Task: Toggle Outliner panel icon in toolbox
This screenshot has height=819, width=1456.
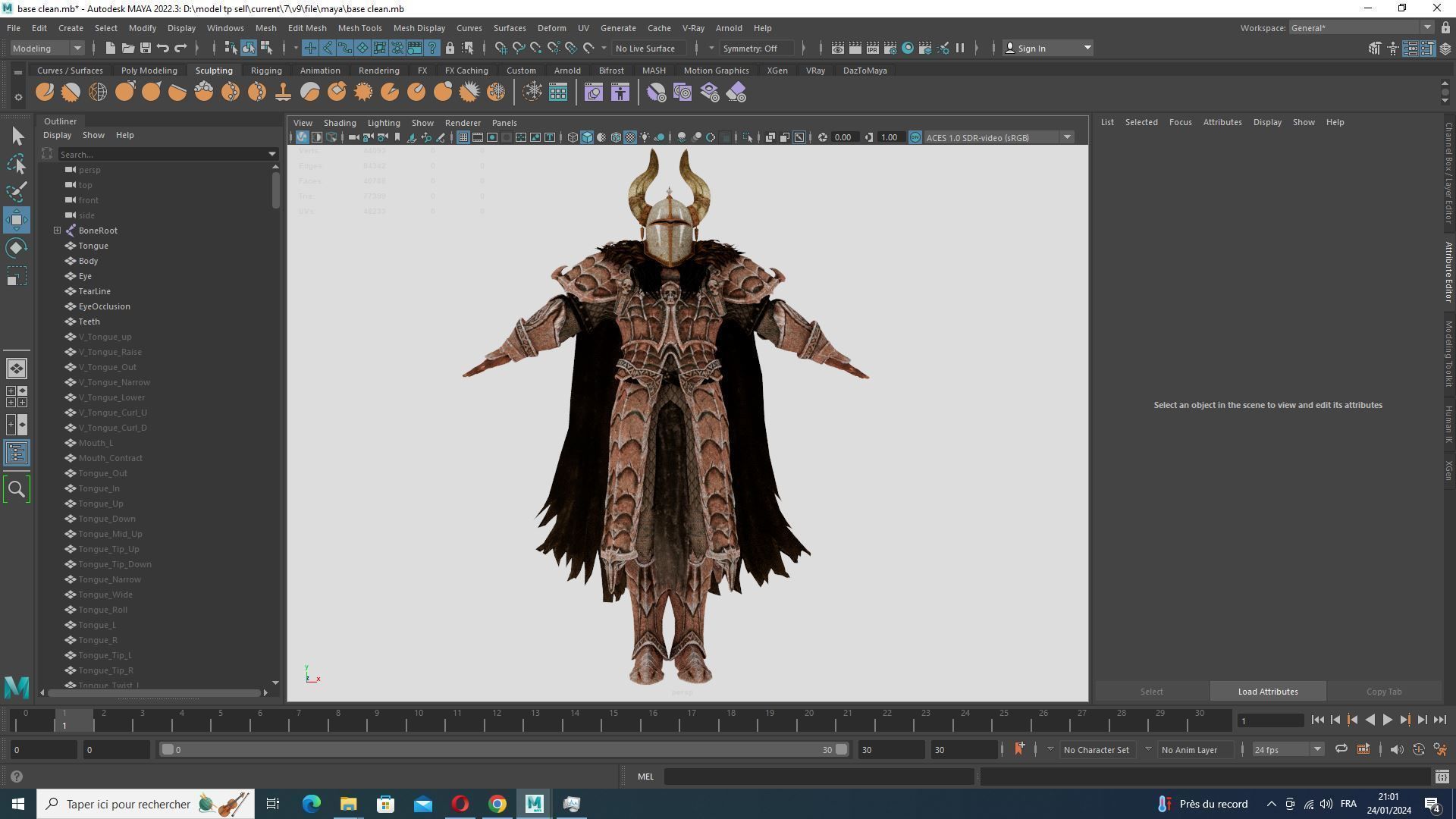Action: pyautogui.click(x=17, y=453)
